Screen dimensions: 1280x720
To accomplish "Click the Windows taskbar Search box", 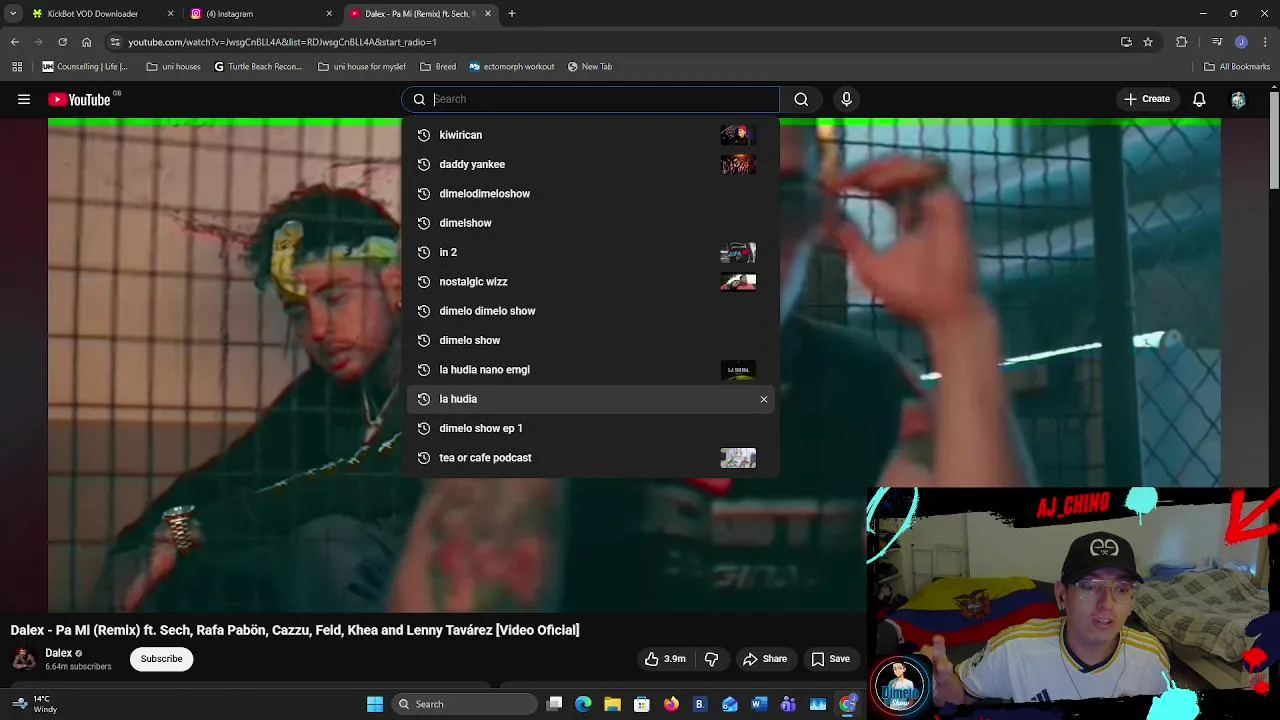I will (464, 704).
